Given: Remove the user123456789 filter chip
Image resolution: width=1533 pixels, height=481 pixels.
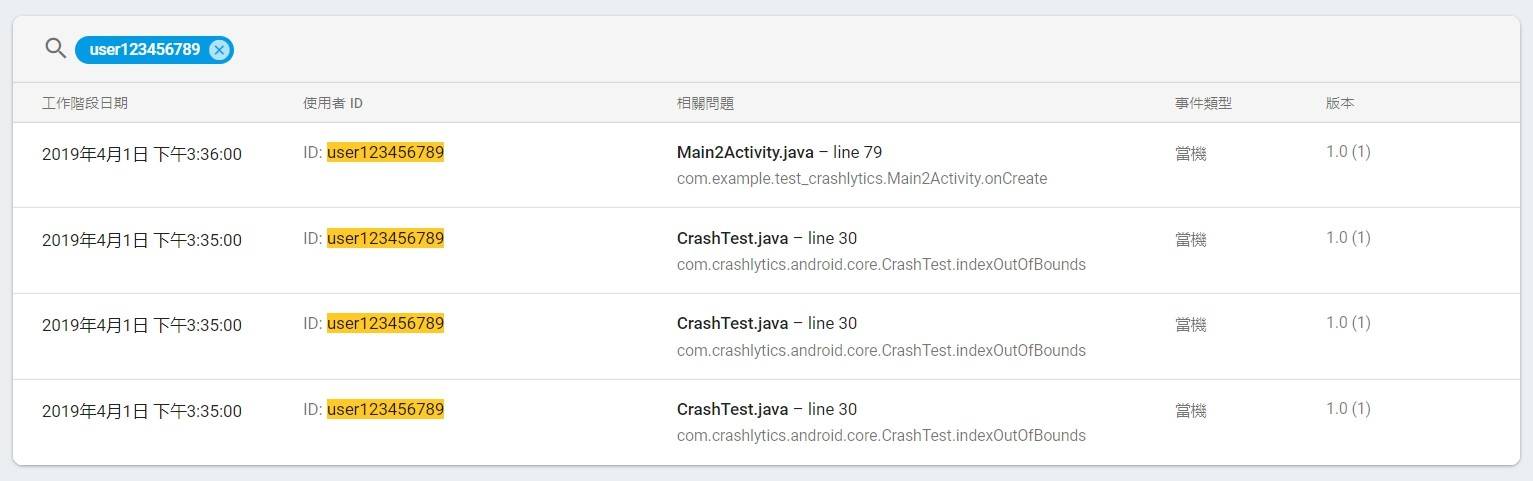Looking at the screenshot, I should click(x=220, y=49).
